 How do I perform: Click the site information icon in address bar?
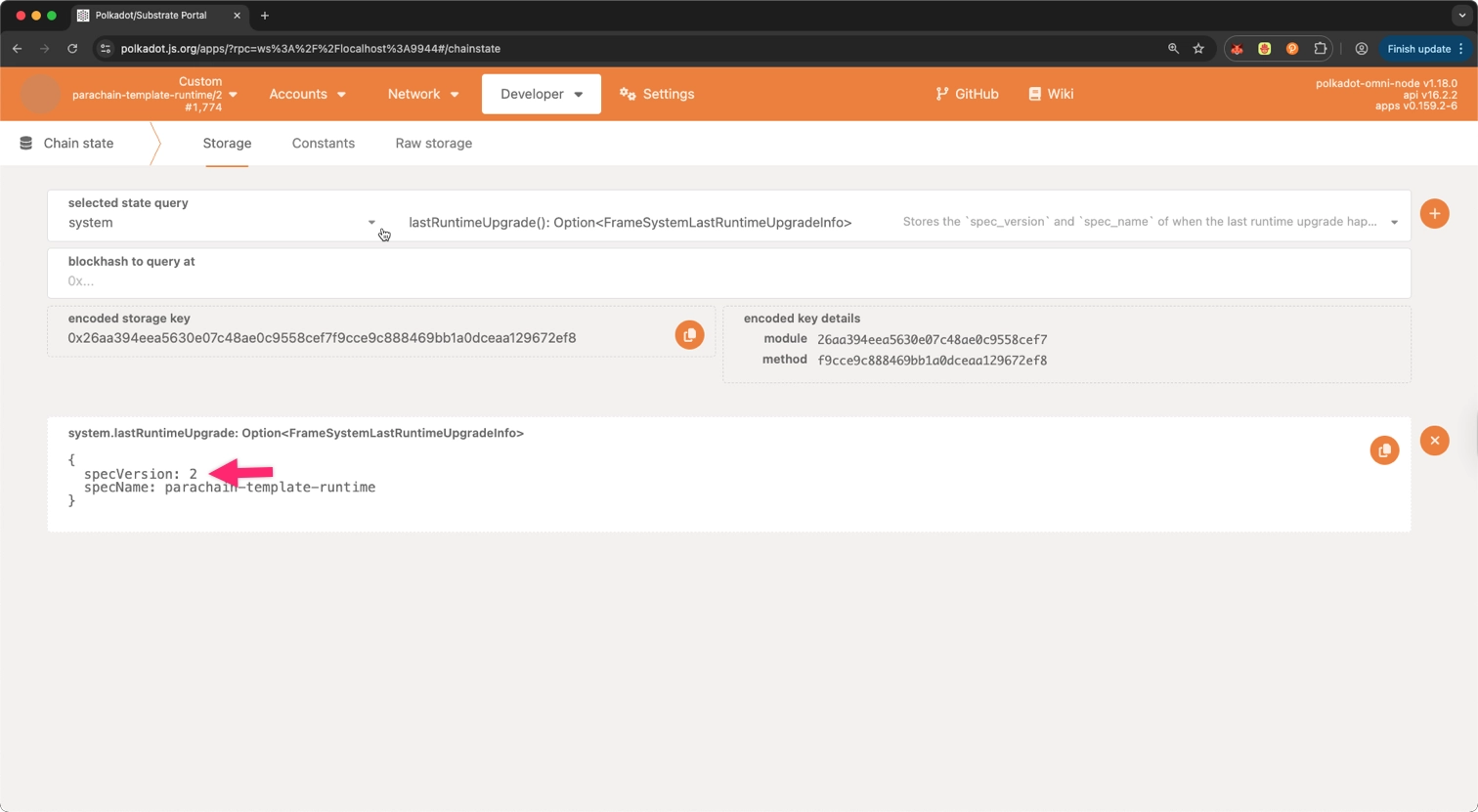pos(106,48)
